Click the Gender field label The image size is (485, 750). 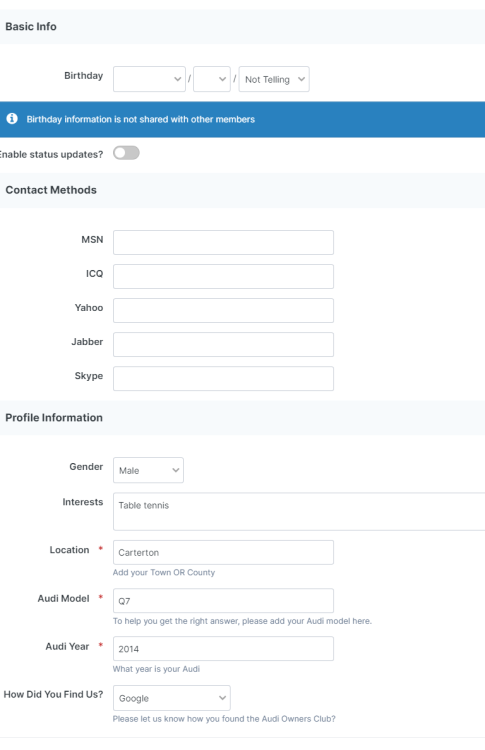pos(86,466)
